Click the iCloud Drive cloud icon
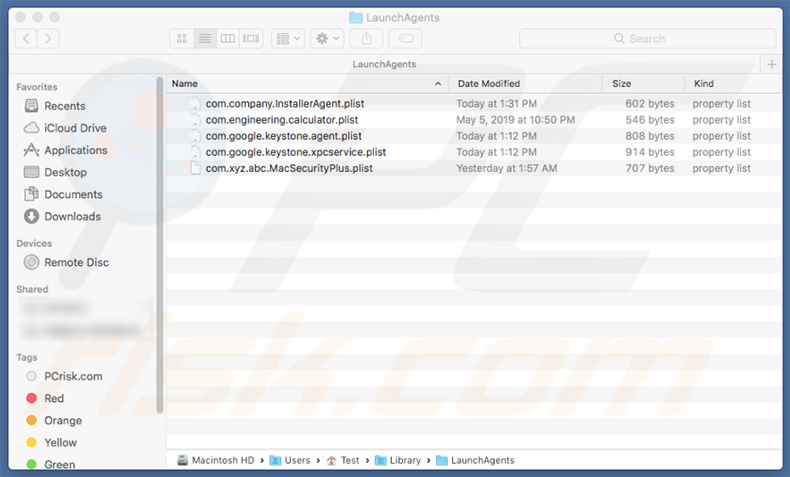The height and width of the screenshot is (477, 790). tap(31, 128)
